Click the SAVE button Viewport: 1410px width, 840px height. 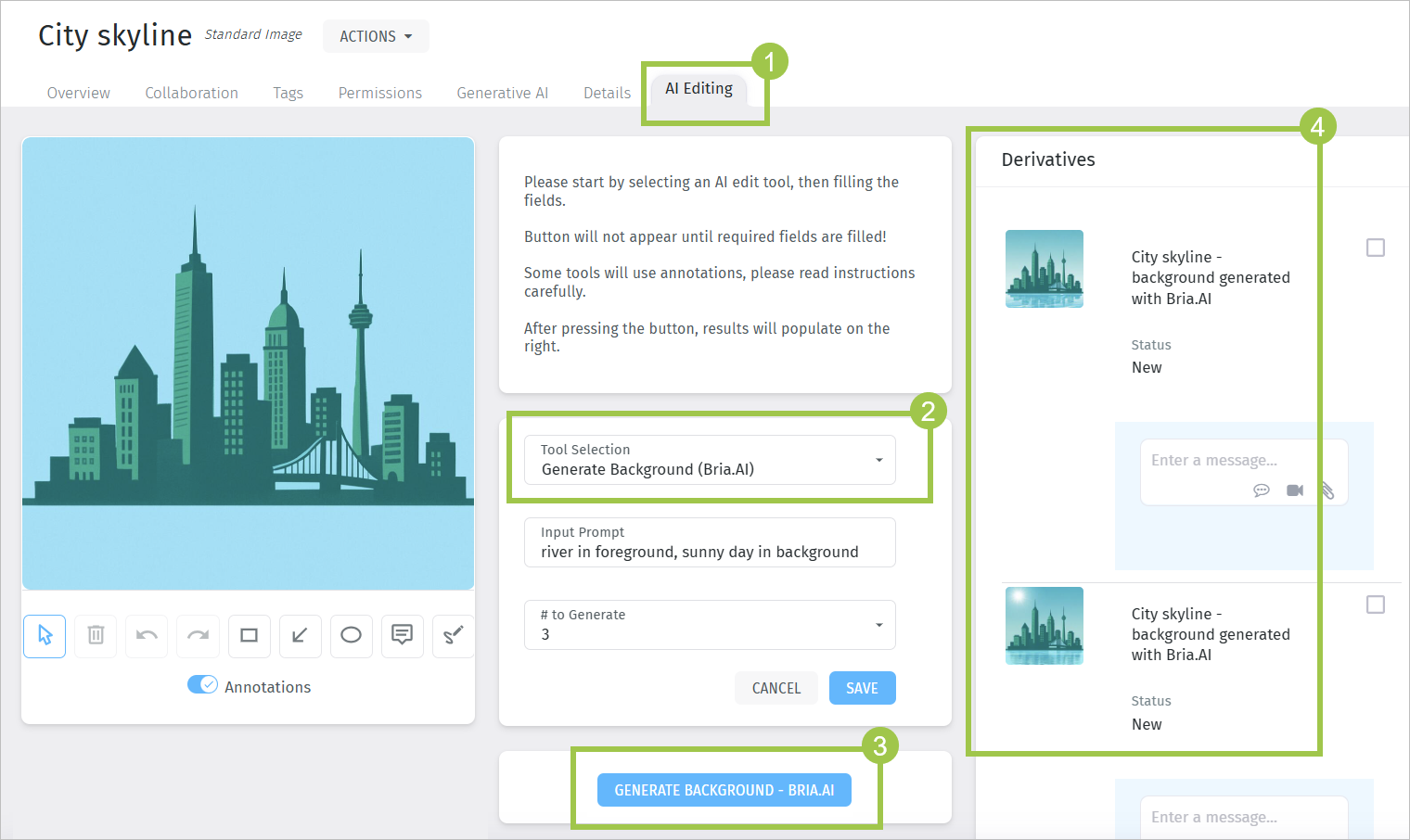point(862,688)
